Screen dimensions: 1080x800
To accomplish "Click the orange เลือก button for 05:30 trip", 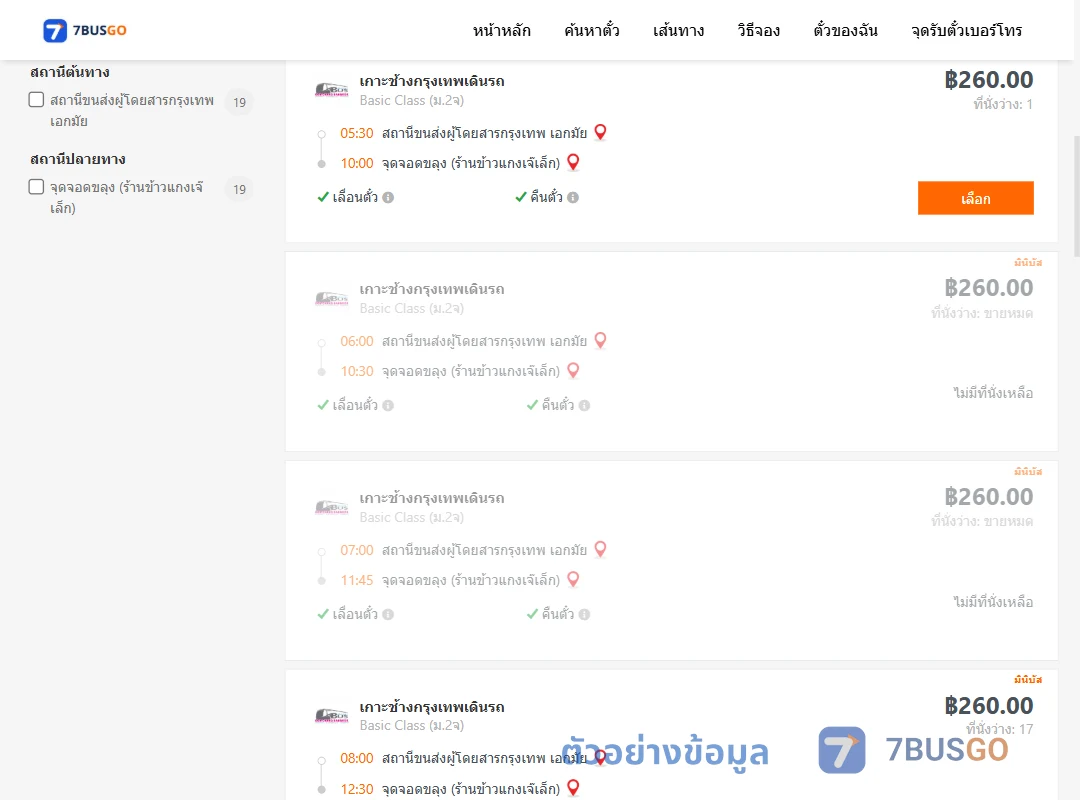I will (975, 198).
